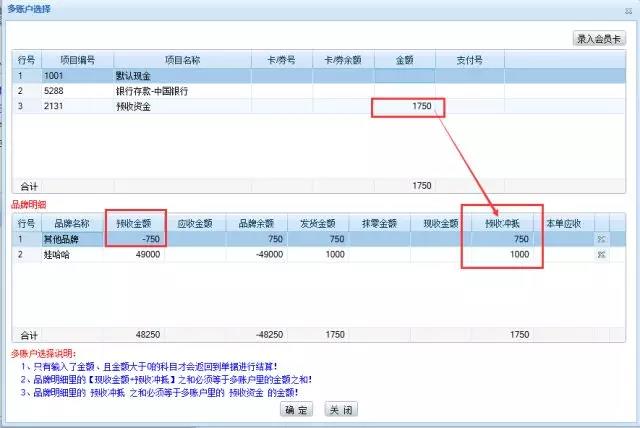Edit the 750 预收冲抵 cell of 其他品牌
Image resolution: width=640 pixels, height=428 pixels.
502,239
